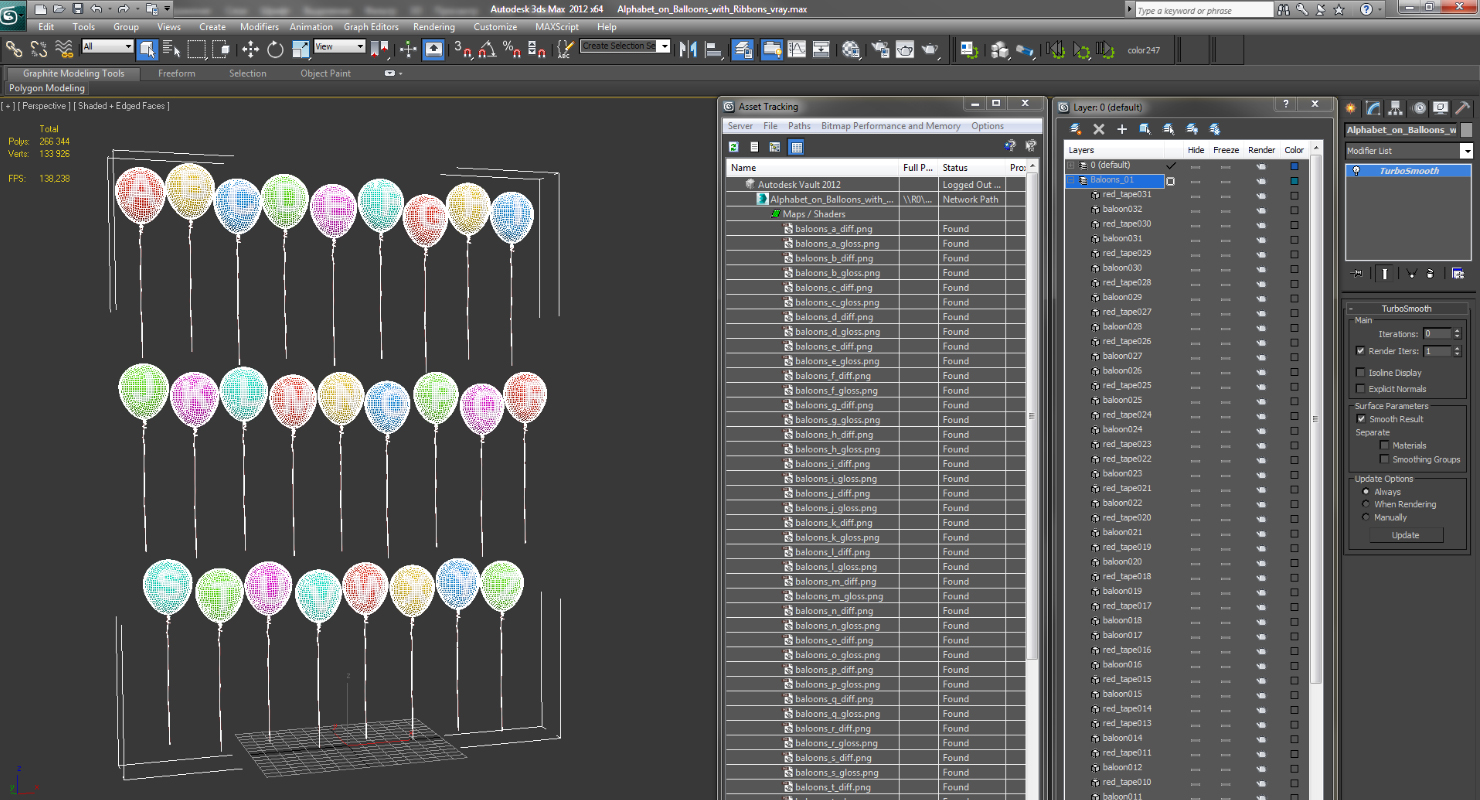Collapse the TurboSmooth rollout header
Screen dimensions: 1480x800
point(1406,309)
